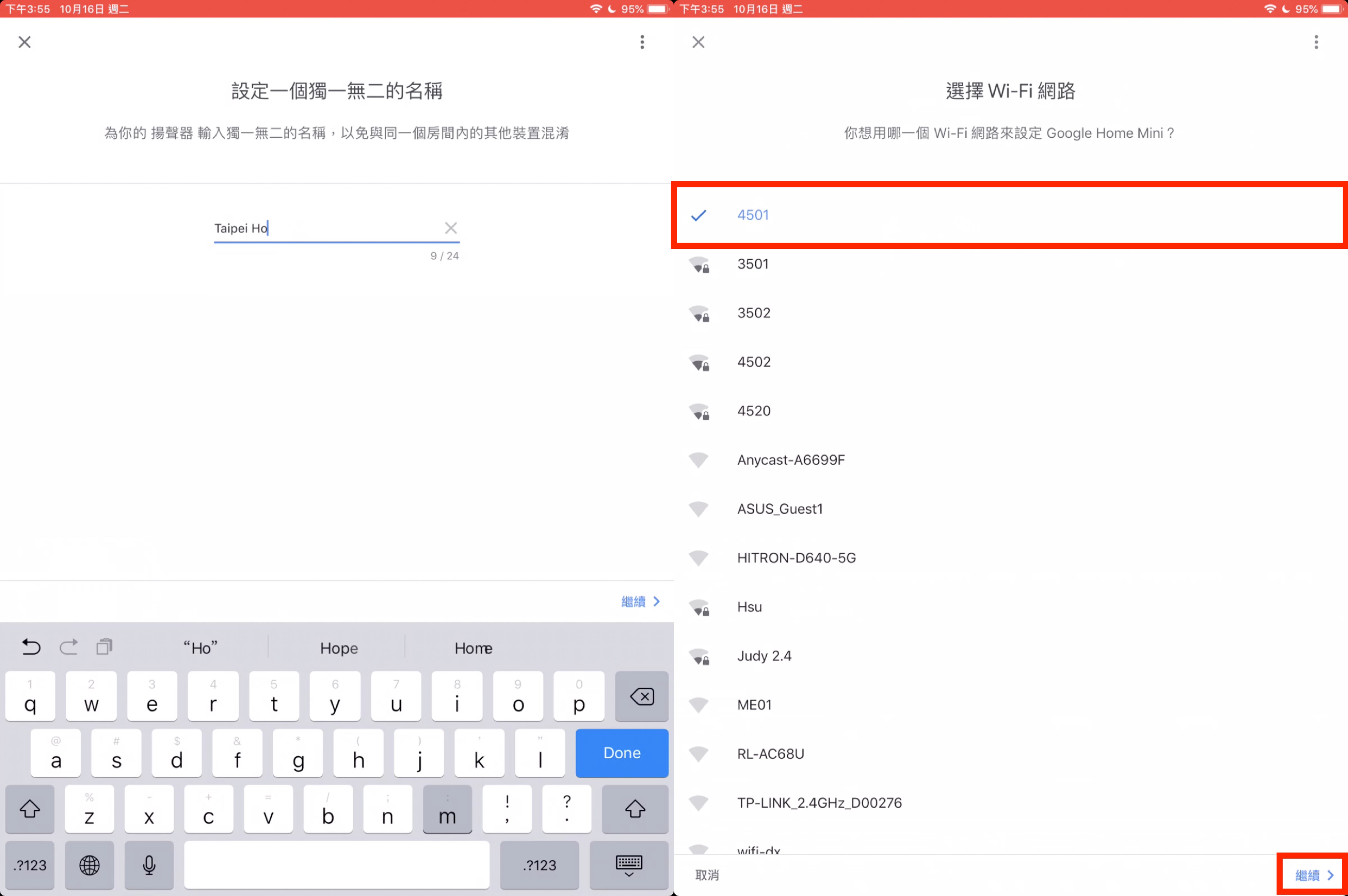Pick the "Ho" keyboard suggestion

click(x=201, y=648)
